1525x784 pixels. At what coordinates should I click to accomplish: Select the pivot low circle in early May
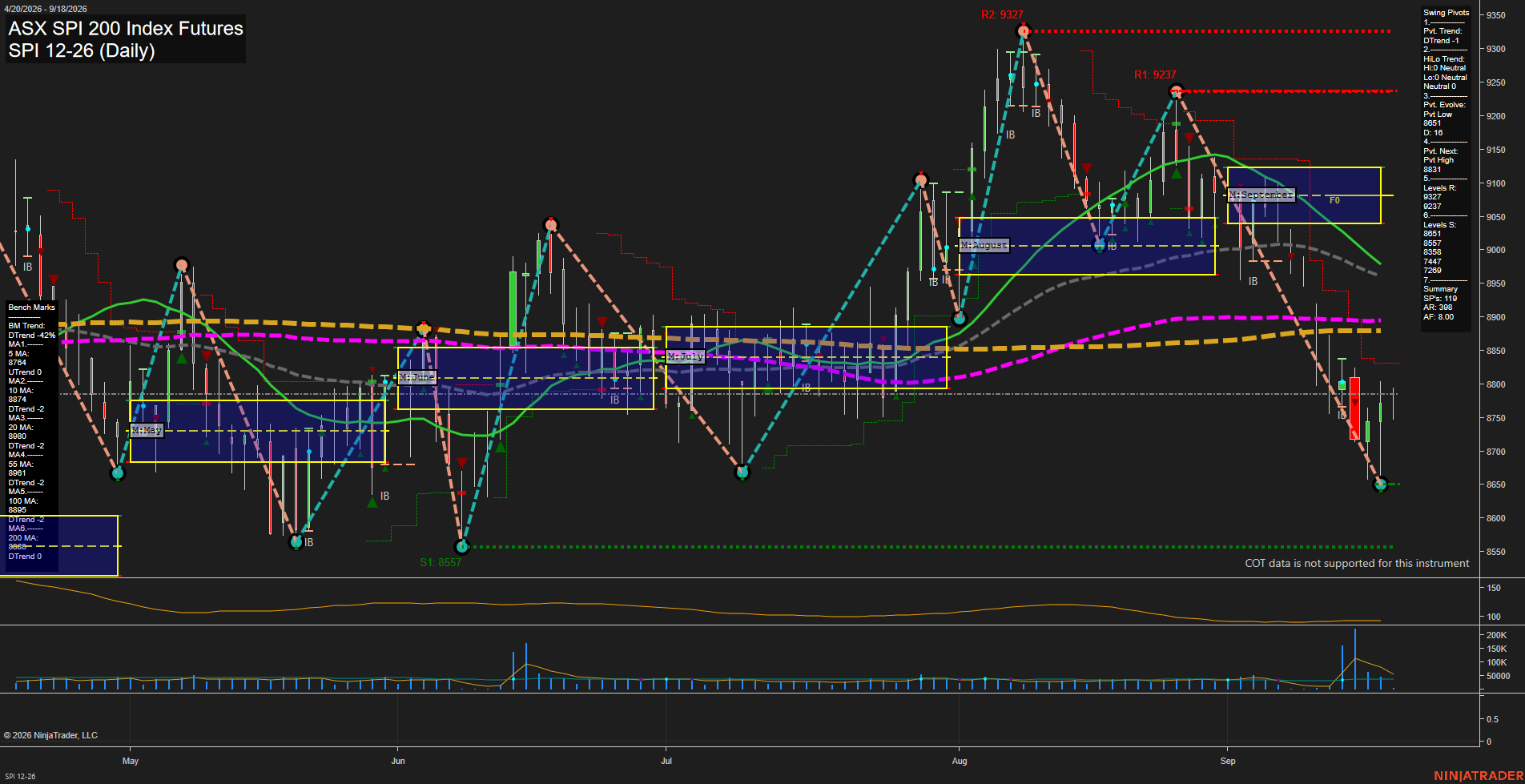point(118,473)
